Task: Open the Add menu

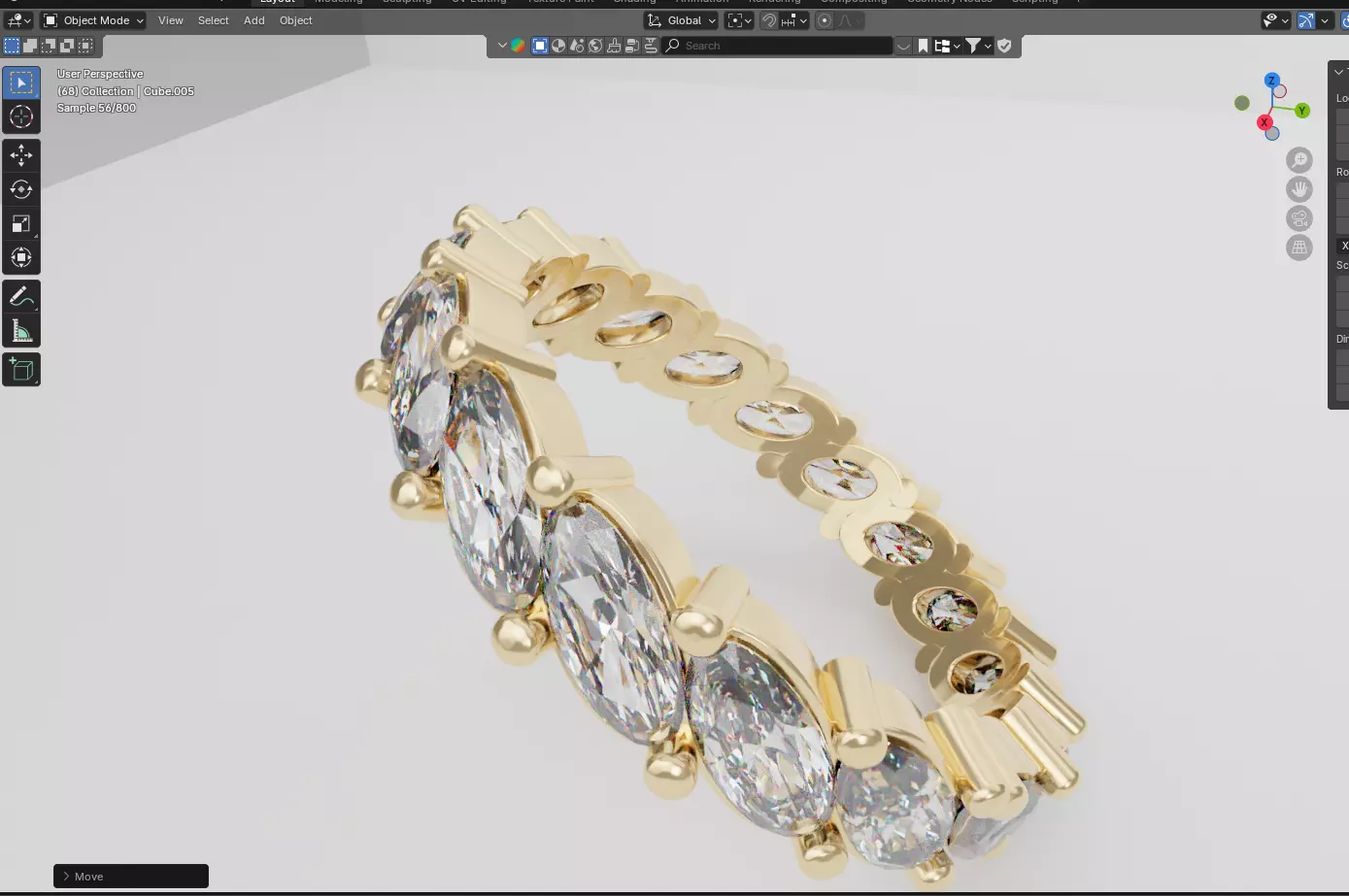Action: click(253, 20)
